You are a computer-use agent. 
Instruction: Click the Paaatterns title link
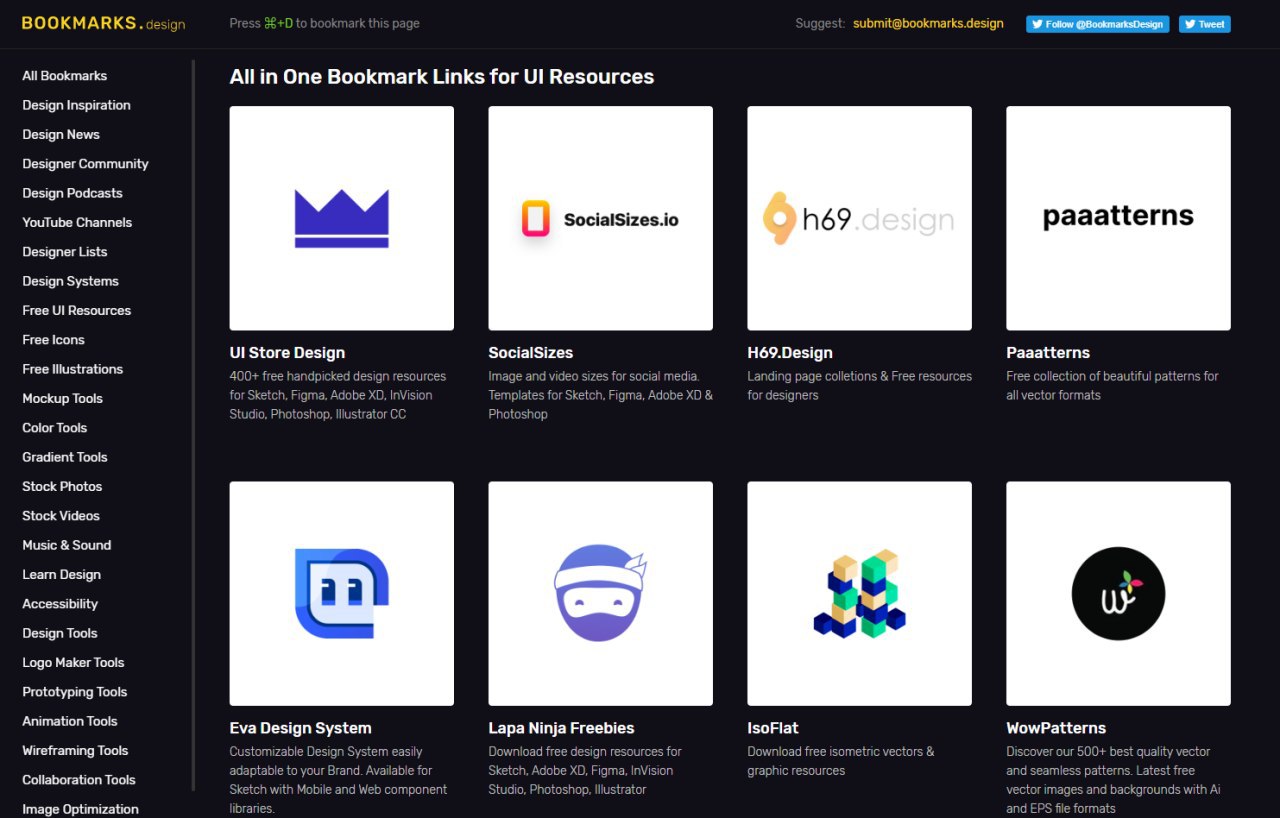[x=1048, y=352]
